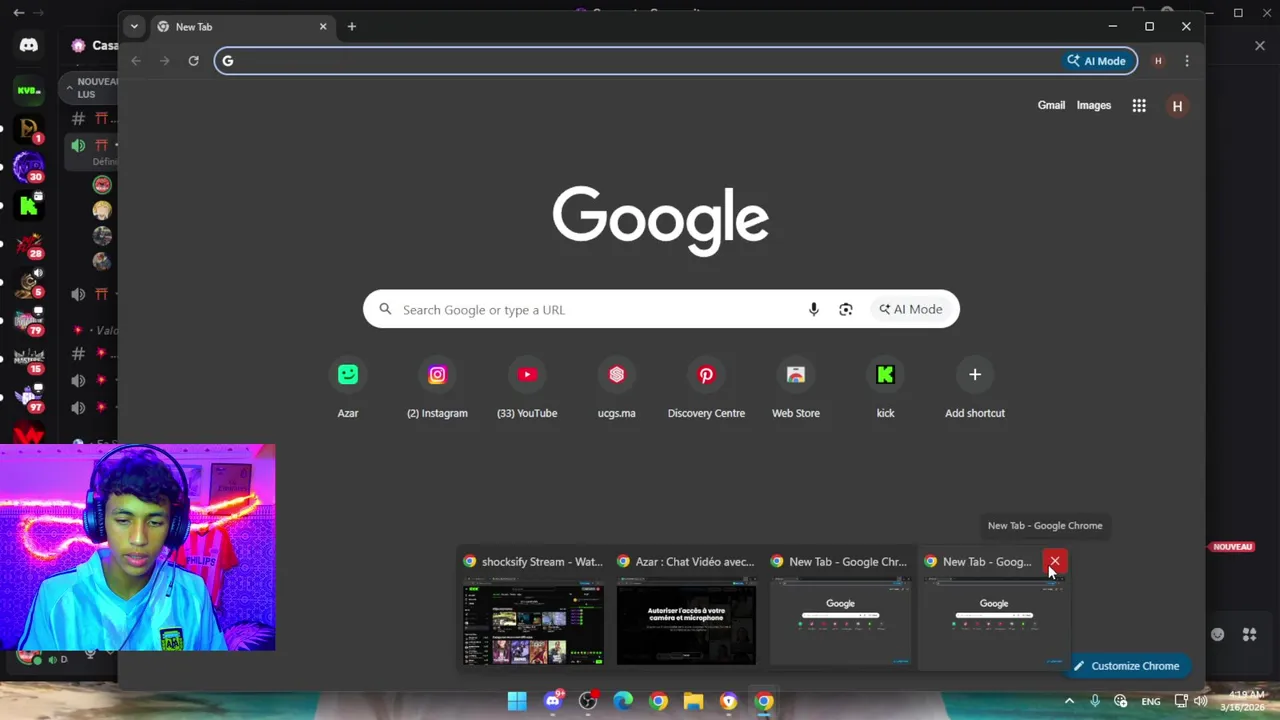Viewport: 1280px width, 720px height.
Task: Click the Google logo
Action: click(x=661, y=220)
